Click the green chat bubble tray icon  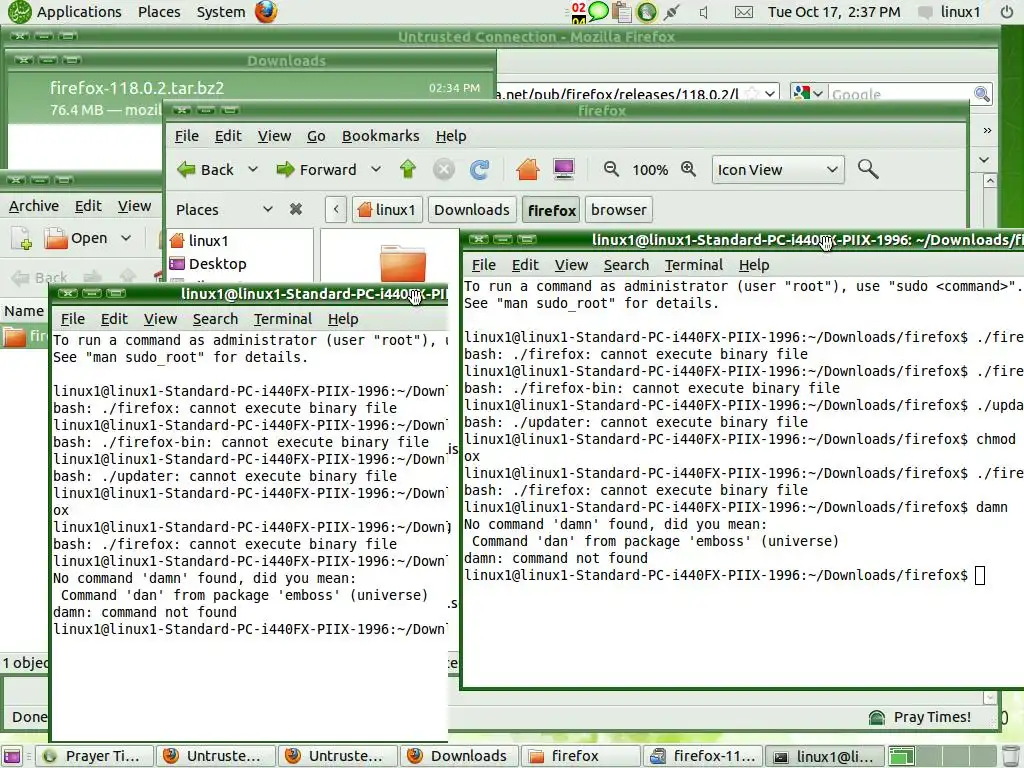coord(598,12)
